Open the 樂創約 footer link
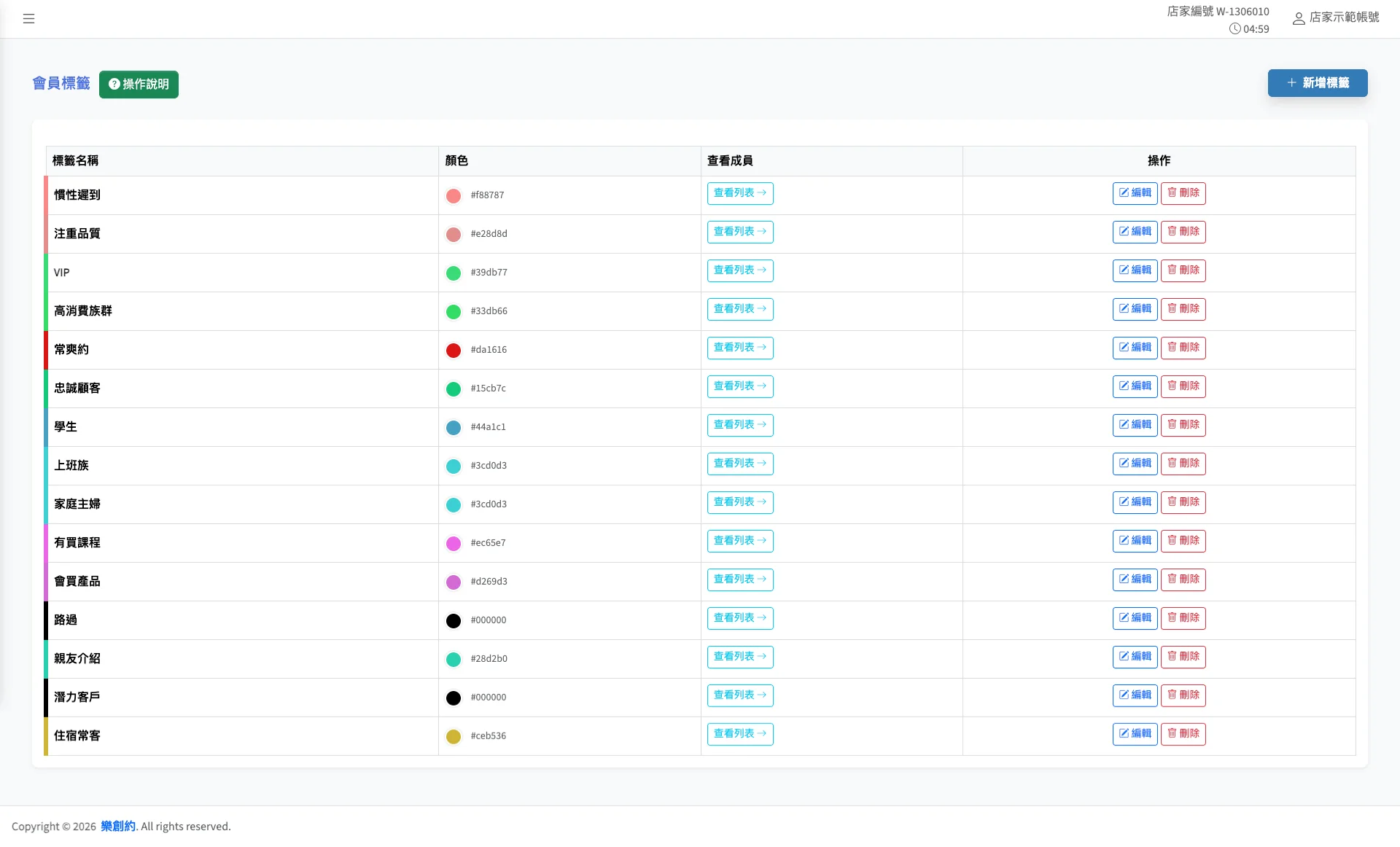The height and width of the screenshot is (847, 1400). 118,826
